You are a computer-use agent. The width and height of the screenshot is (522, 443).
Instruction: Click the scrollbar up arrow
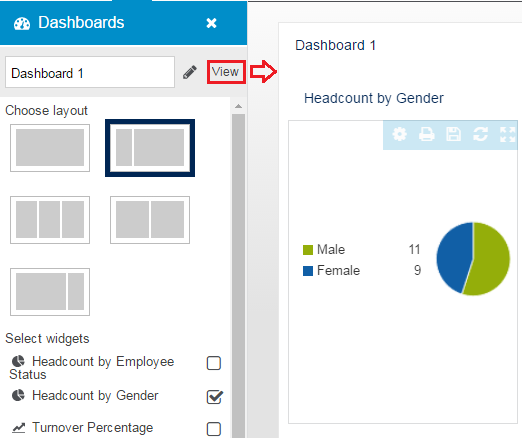tap(238, 106)
